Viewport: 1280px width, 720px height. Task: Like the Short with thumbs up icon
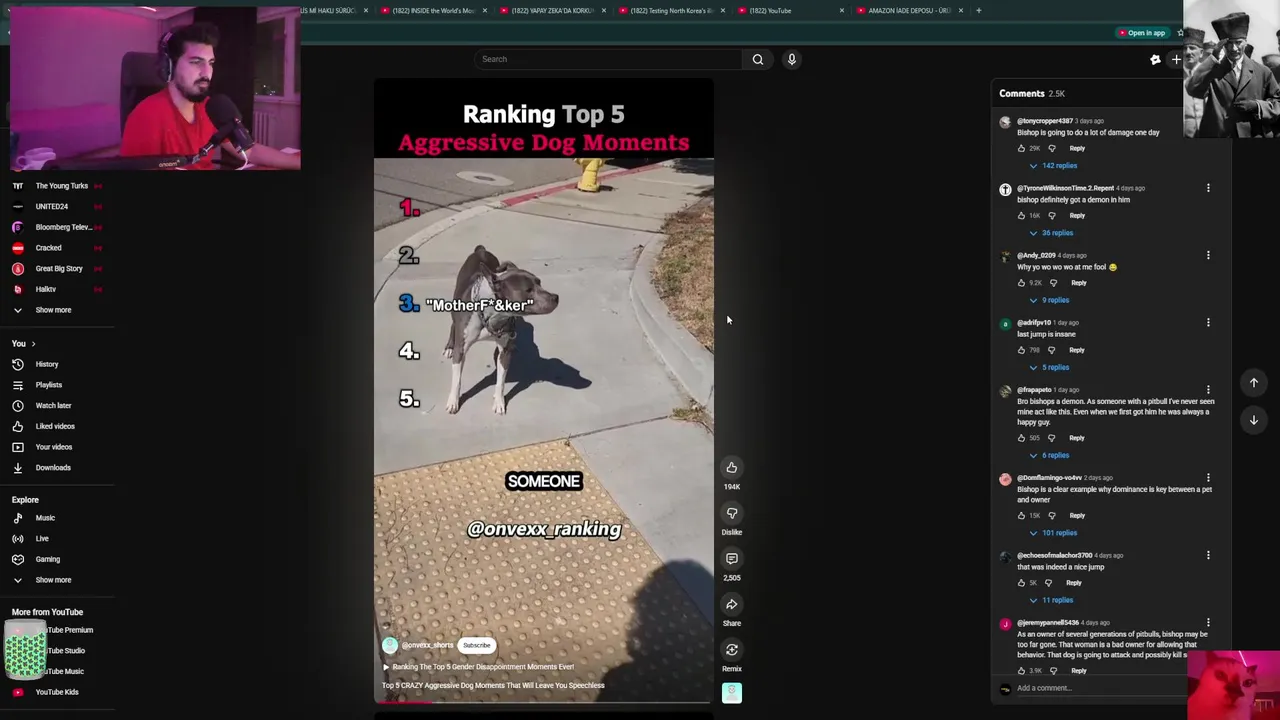[x=732, y=468]
